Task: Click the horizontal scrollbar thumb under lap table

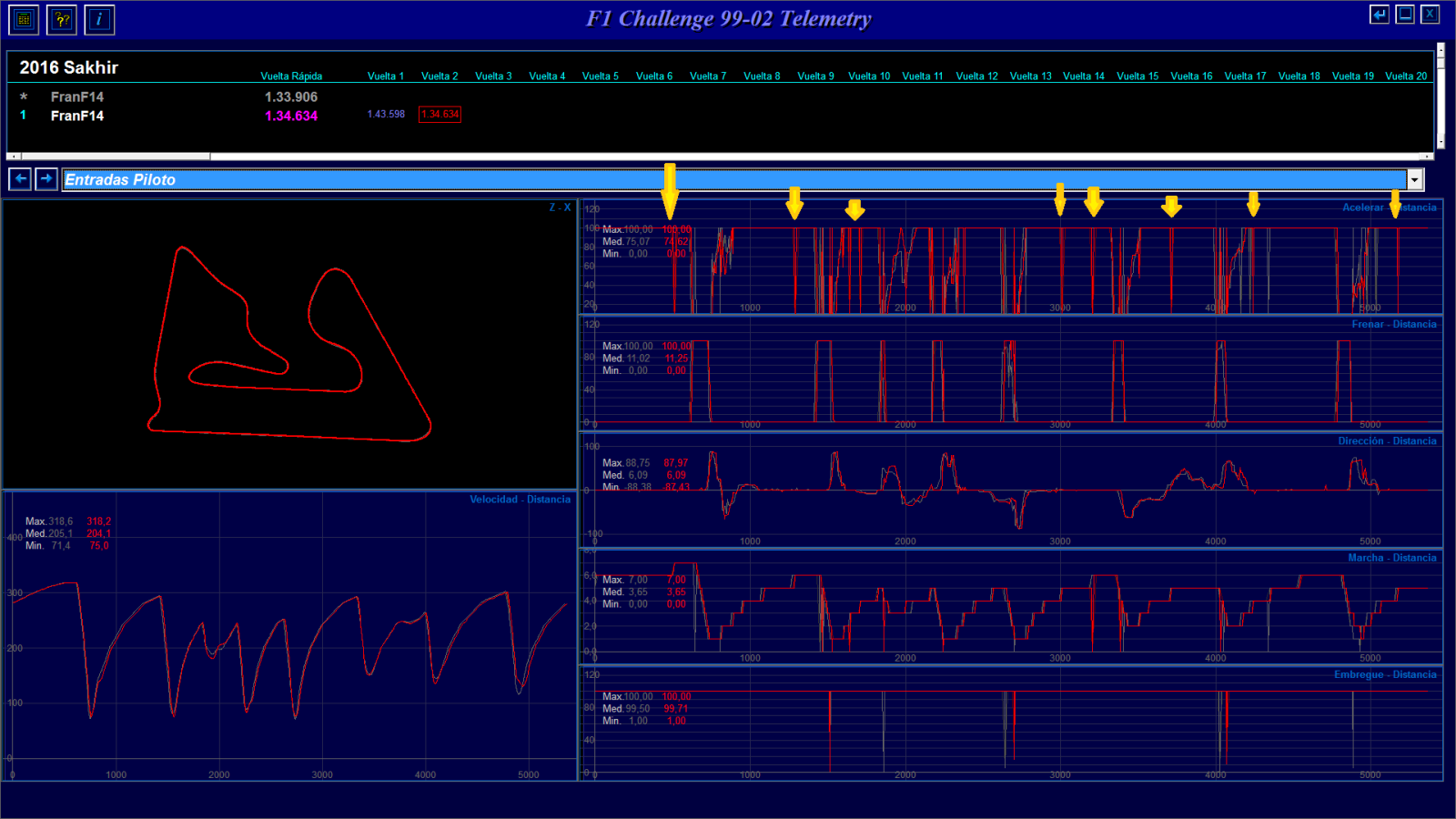Action: pos(114,157)
